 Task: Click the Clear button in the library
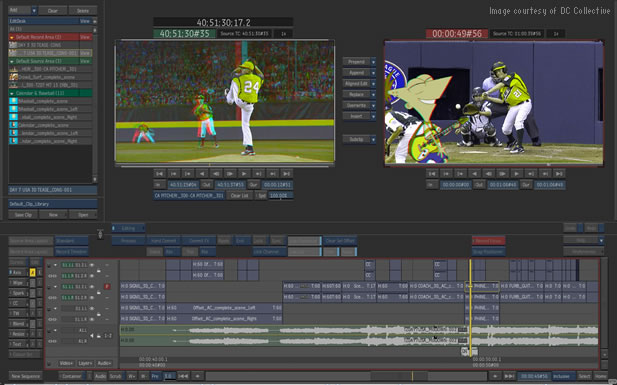(53, 11)
